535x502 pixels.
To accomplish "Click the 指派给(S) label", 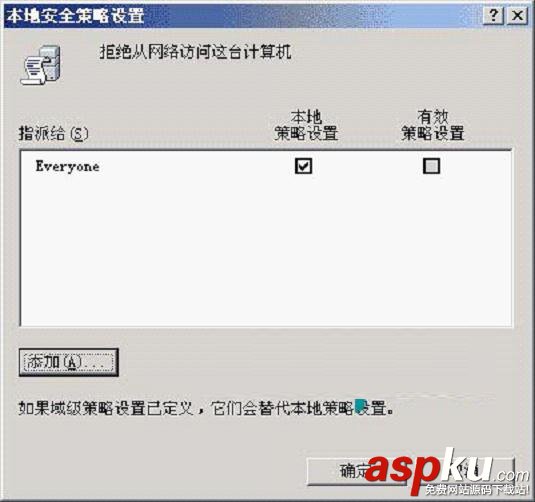I will pos(53,133).
